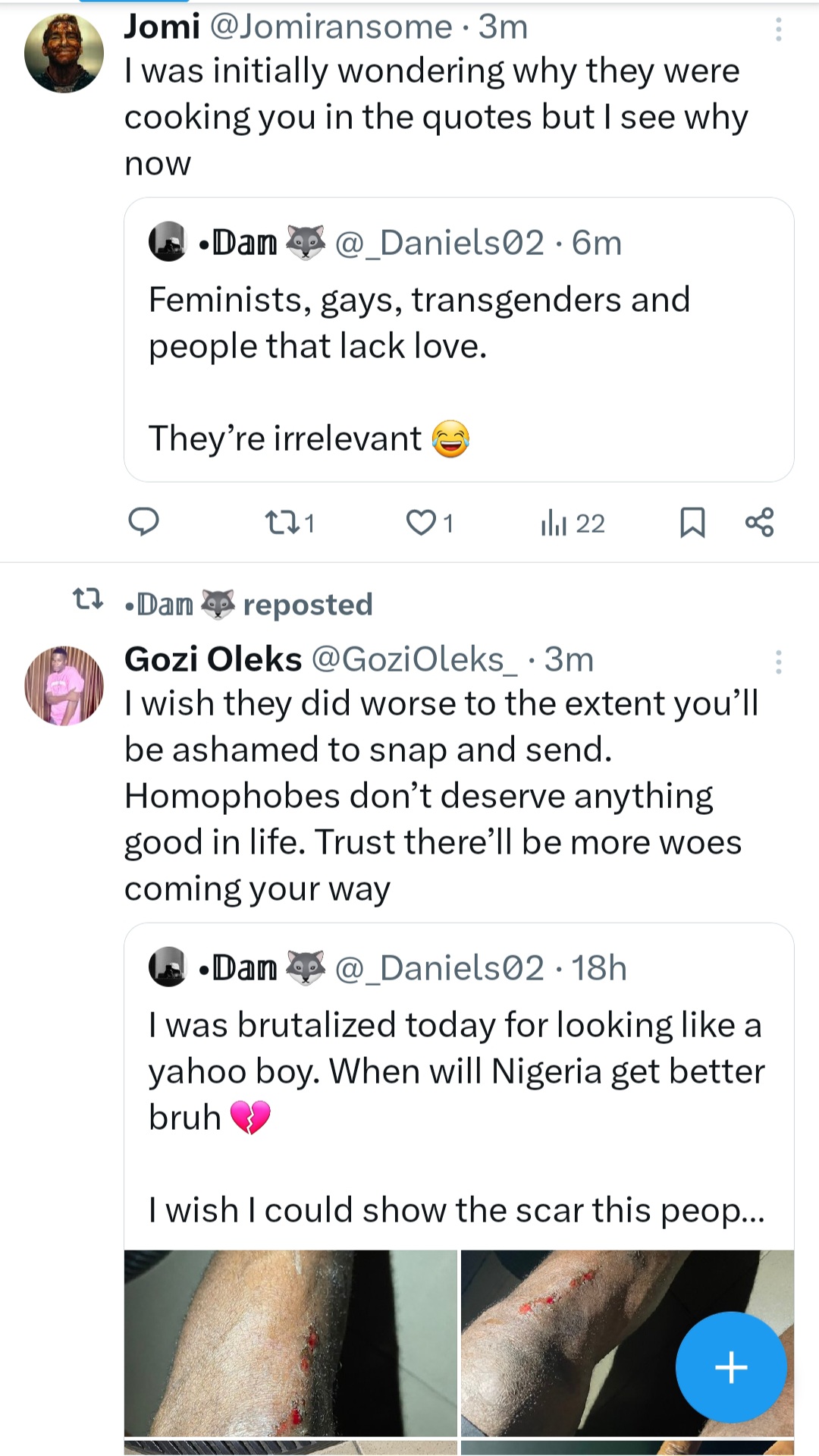Open the @GoziOleks_ profile handle
The width and height of the screenshot is (819, 1456).
coord(415,660)
